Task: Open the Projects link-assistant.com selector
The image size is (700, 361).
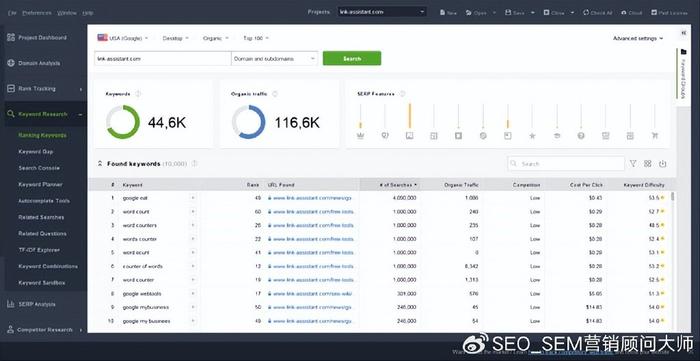Action: pos(382,12)
